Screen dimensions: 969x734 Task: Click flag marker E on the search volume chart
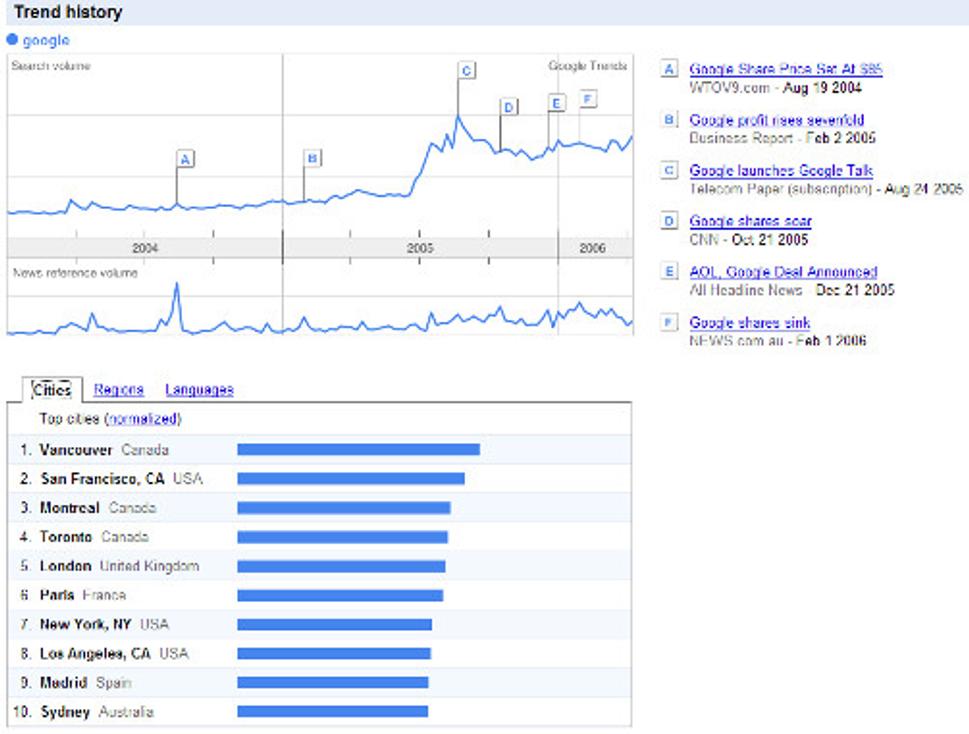[x=556, y=103]
